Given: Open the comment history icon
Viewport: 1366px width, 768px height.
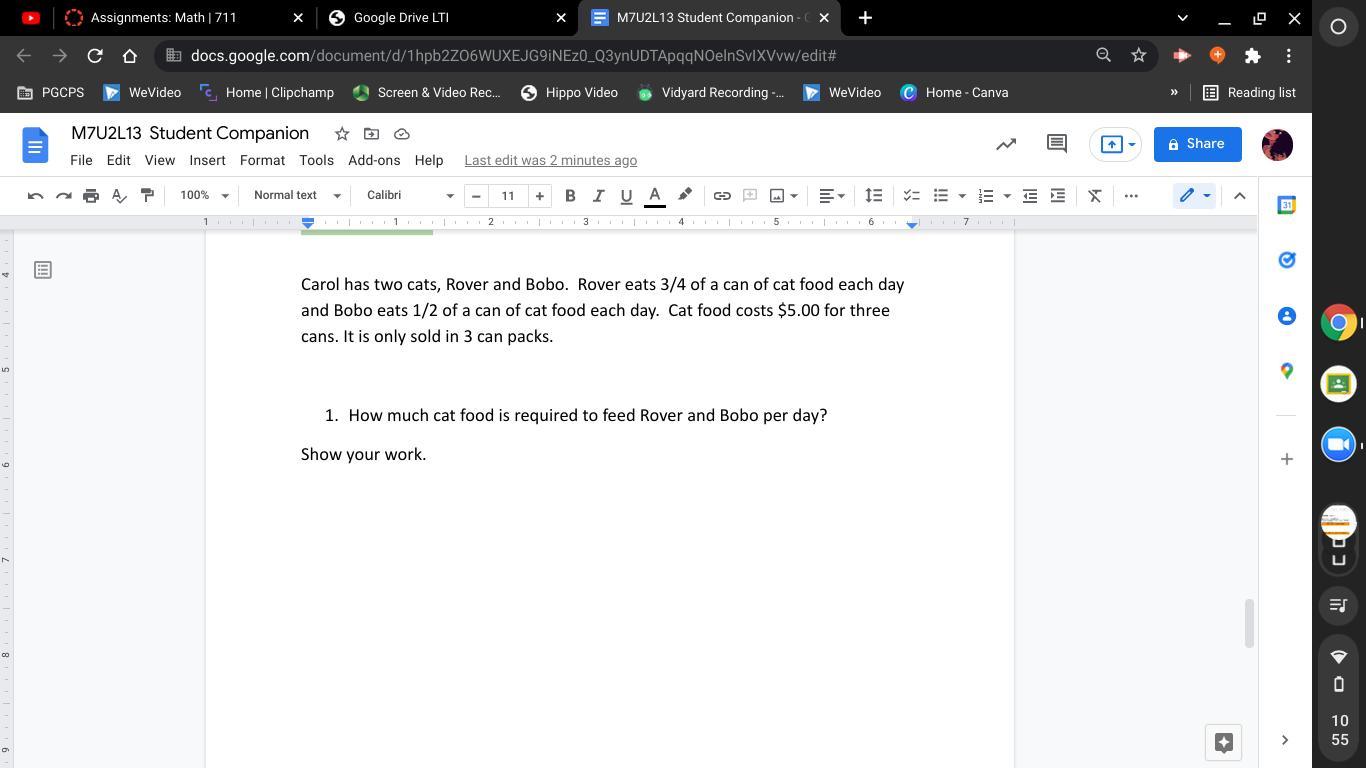Looking at the screenshot, I should [1056, 144].
